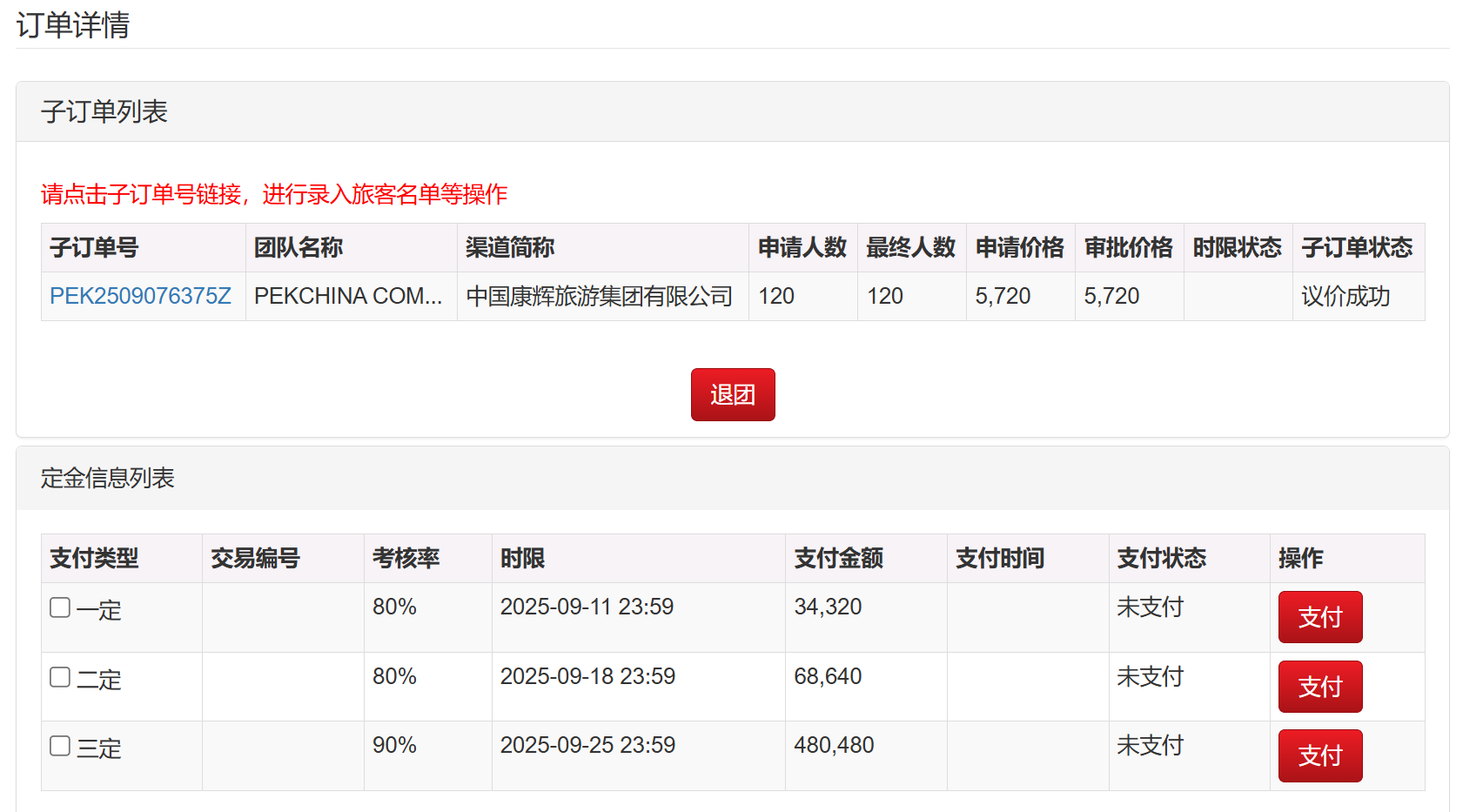Click the 订单详情 page title
The image size is (1483, 812).
click(x=73, y=25)
